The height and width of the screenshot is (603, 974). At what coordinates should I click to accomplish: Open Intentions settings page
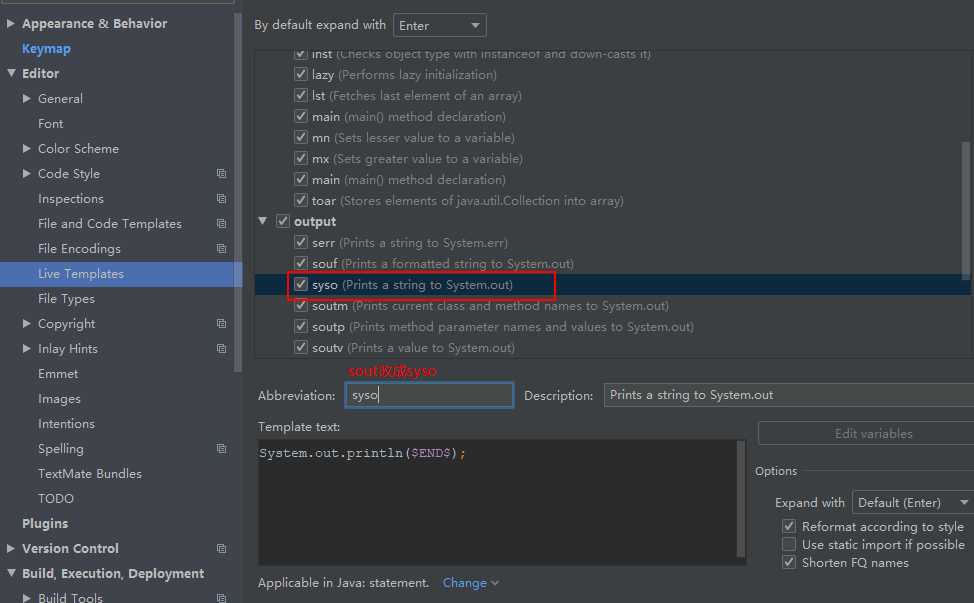66,424
